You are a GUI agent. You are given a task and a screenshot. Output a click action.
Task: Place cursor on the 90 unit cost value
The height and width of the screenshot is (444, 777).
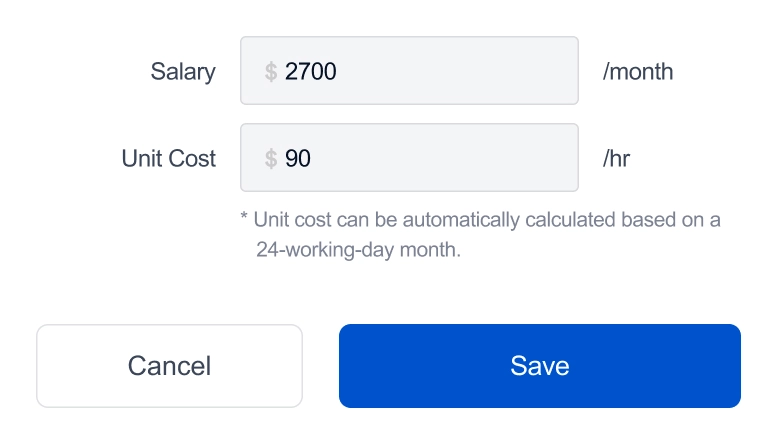coord(298,159)
